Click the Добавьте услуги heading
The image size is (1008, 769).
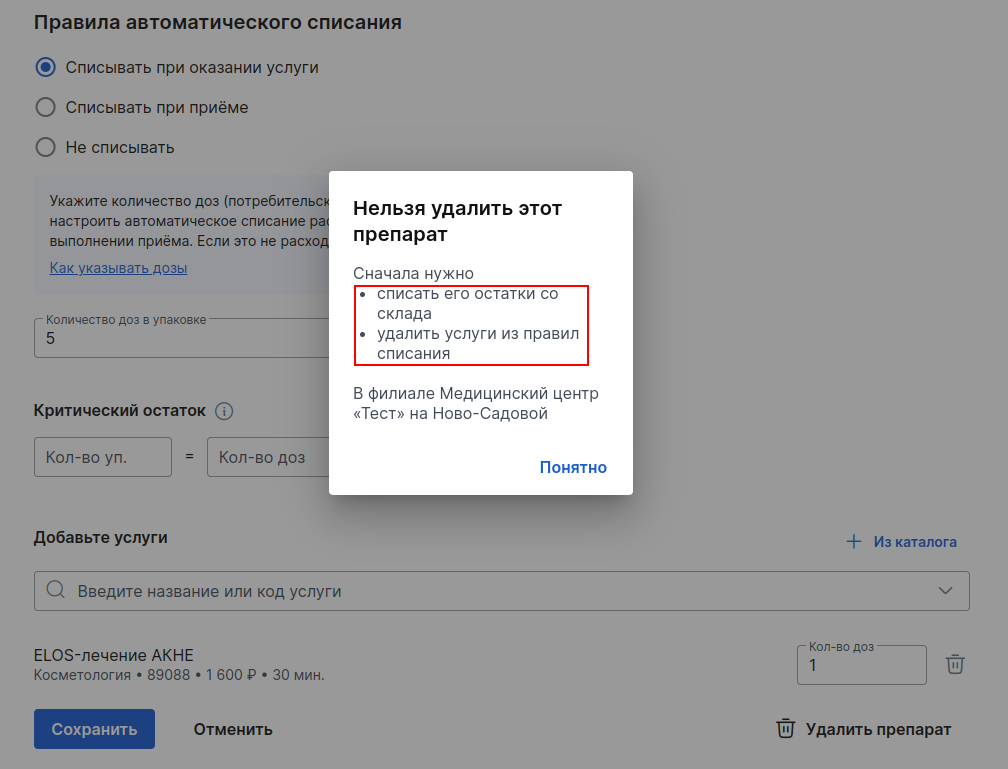click(x=101, y=538)
